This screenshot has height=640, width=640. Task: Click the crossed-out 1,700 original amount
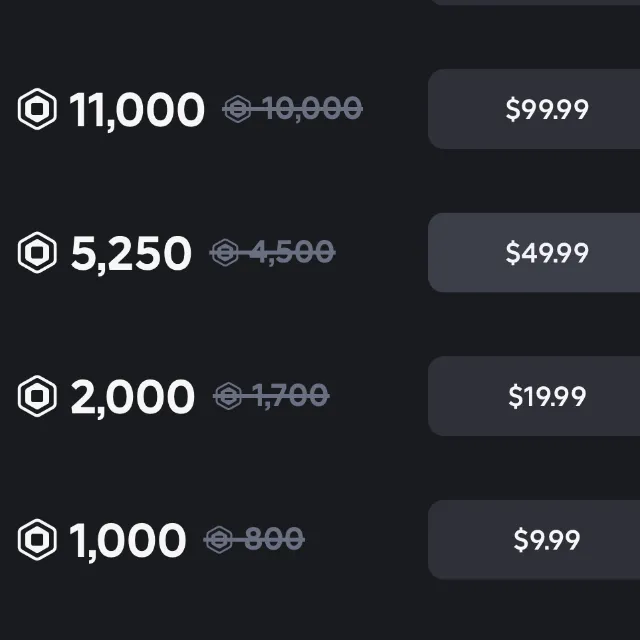[x=289, y=397]
